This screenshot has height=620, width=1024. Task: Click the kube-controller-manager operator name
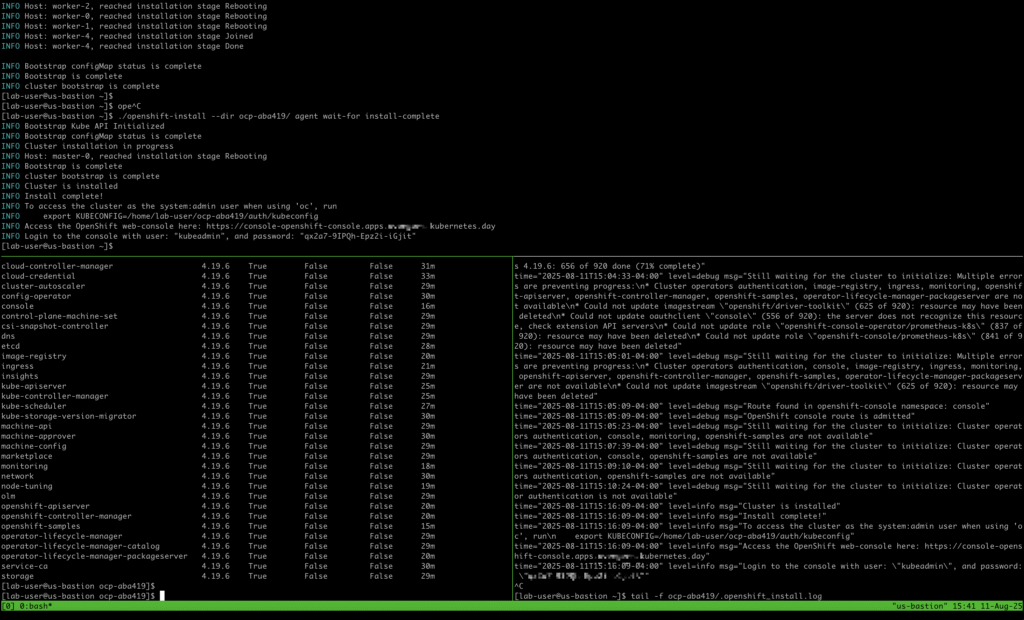tap(55, 396)
